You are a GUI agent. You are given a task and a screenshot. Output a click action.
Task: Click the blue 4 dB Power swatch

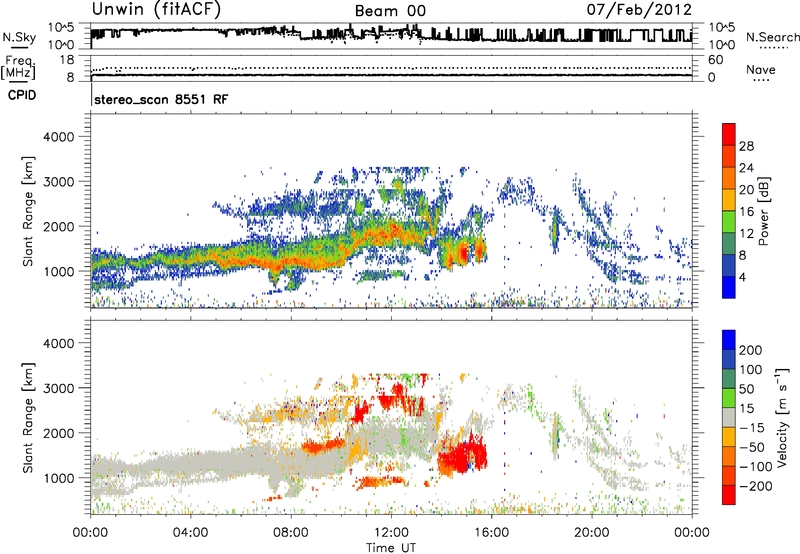[729, 287]
